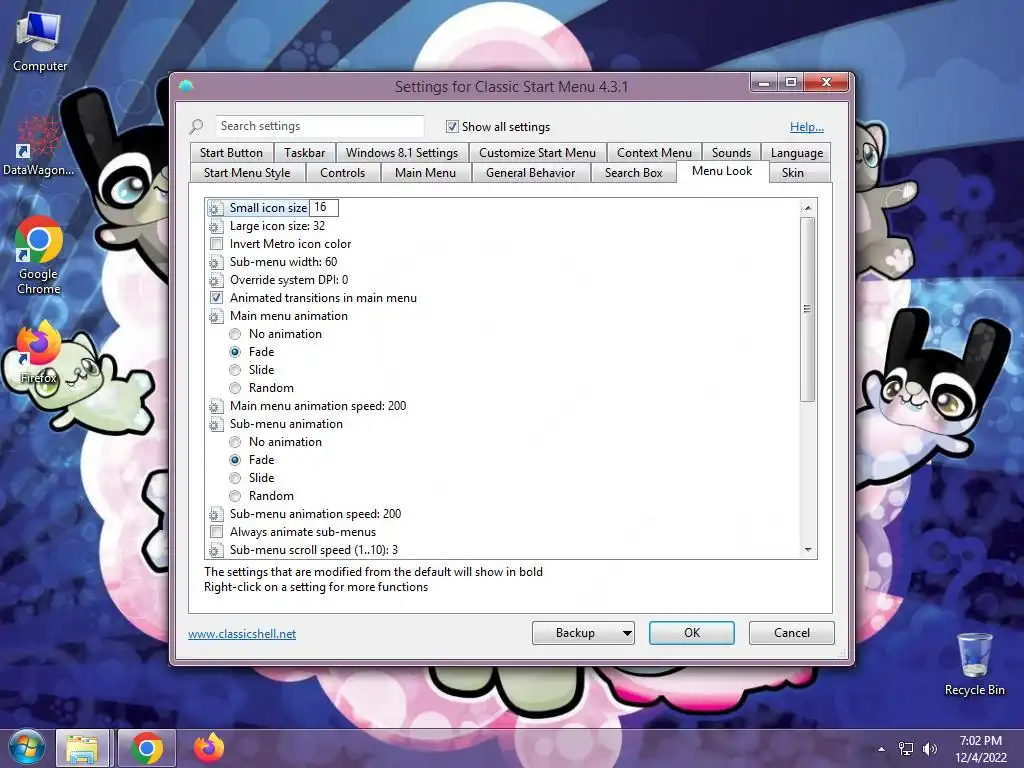
Task: Open the volume tray icon
Action: (x=929, y=749)
